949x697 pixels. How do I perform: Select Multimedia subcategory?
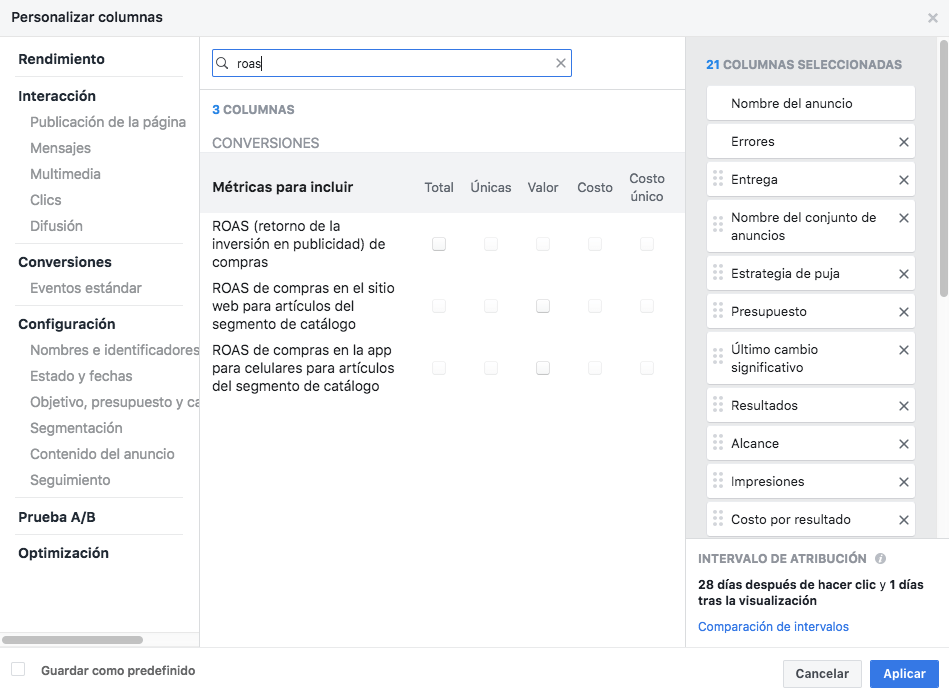pos(65,174)
